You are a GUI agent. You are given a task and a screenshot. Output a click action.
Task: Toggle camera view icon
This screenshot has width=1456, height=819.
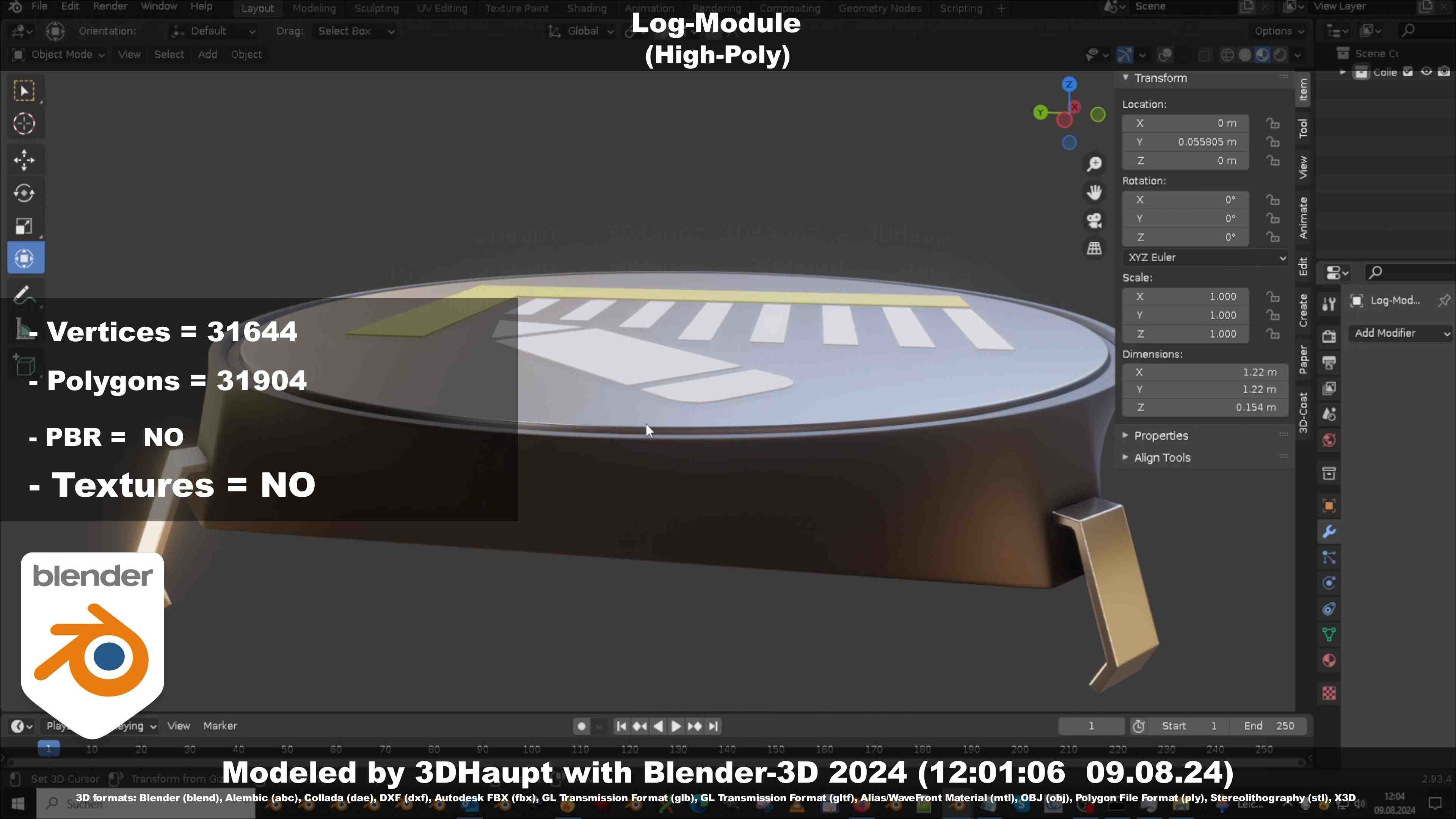[x=1094, y=220]
